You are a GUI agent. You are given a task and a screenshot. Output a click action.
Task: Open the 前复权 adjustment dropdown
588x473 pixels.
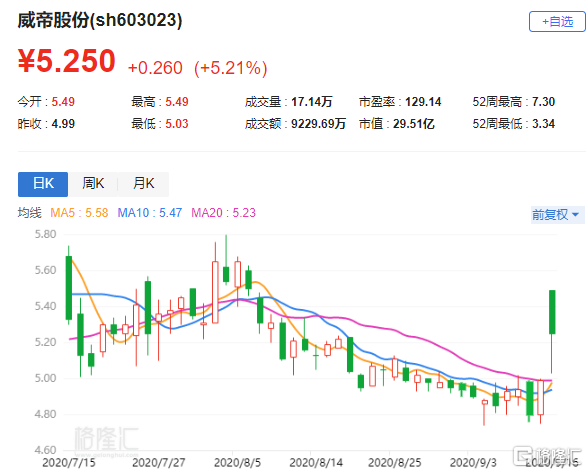(557, 215)
